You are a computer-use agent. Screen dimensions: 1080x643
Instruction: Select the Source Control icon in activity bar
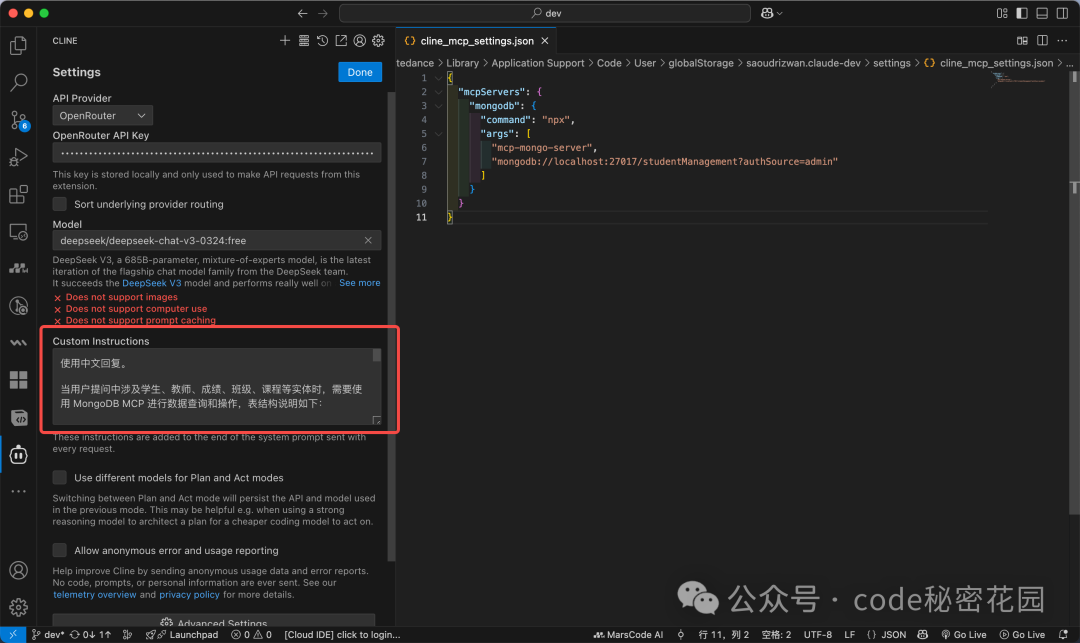click(x=18, y=120)
